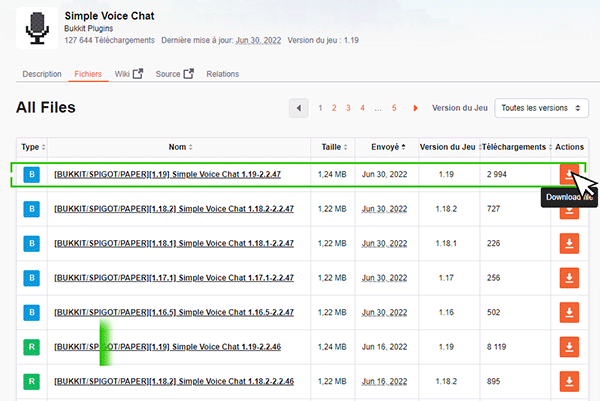Go to page 5
Image resolution: width=600 pixels, height=401 pixels.
click(x=394, y=108)
